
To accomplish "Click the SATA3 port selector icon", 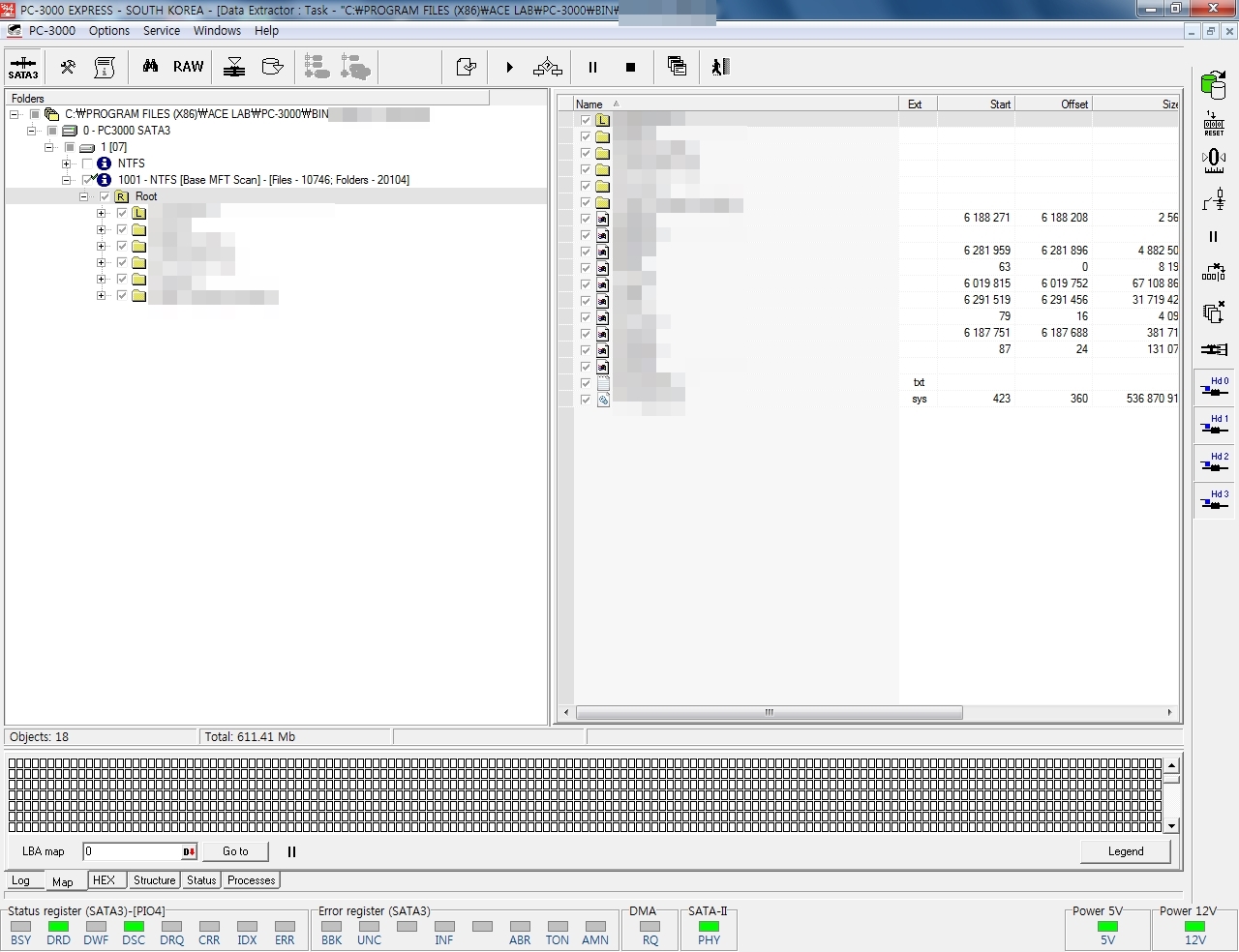I will click(23, 67).
